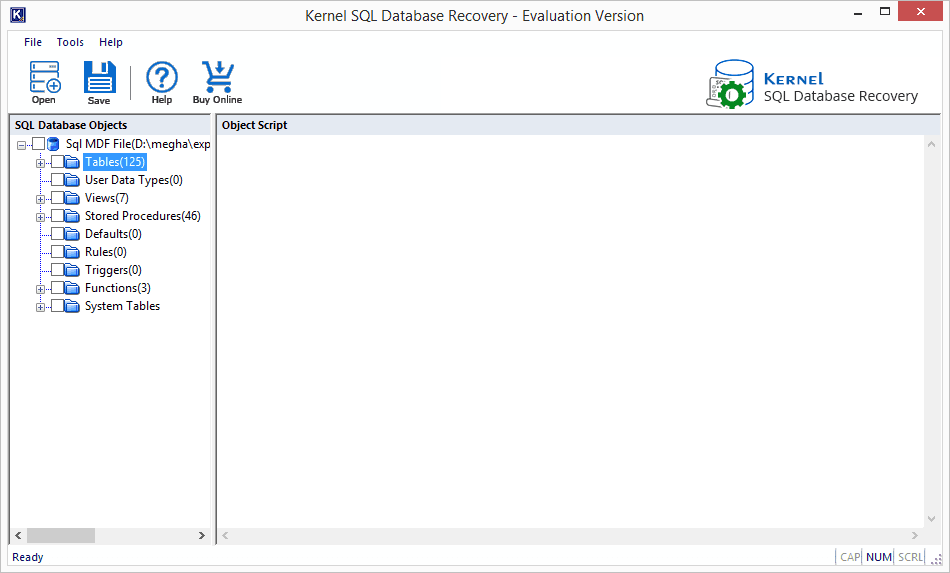Click the window resize grip in the corner
Screen dimensions: 950x573
936,560
